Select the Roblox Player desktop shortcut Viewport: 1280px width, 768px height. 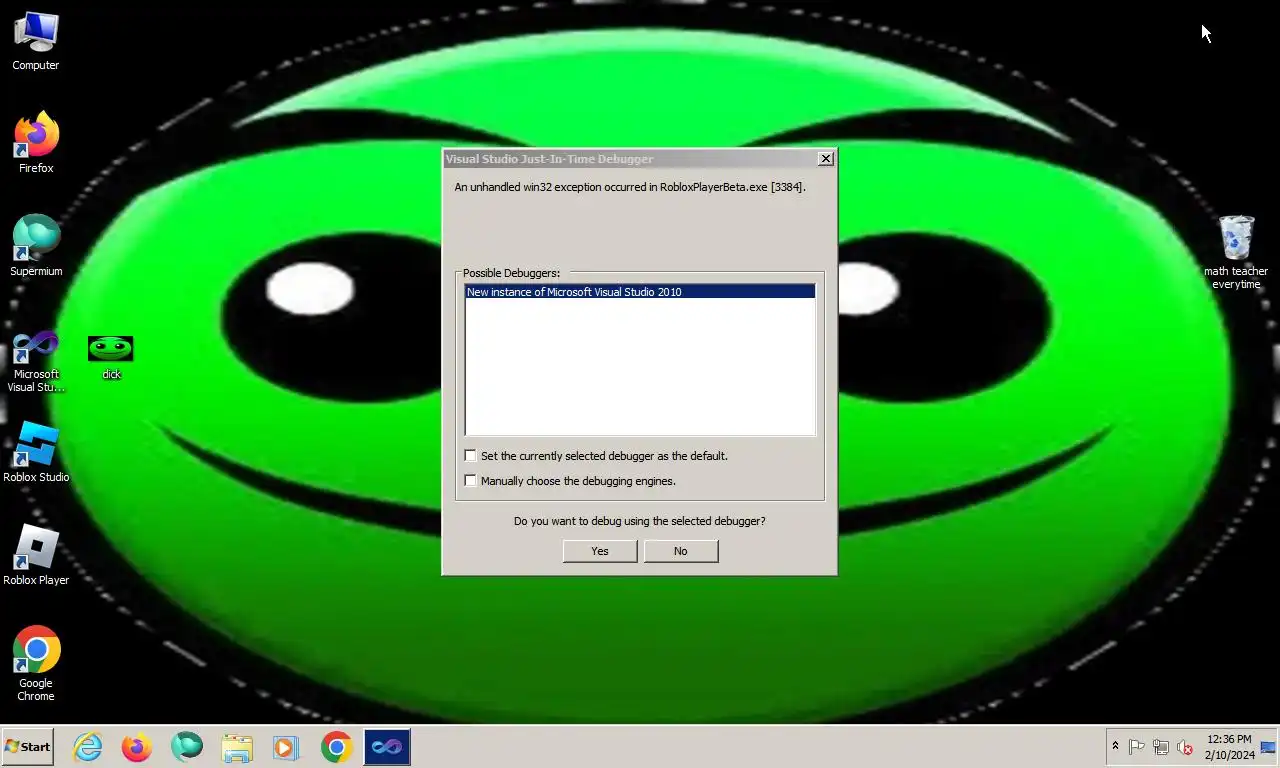coord(36,555)
